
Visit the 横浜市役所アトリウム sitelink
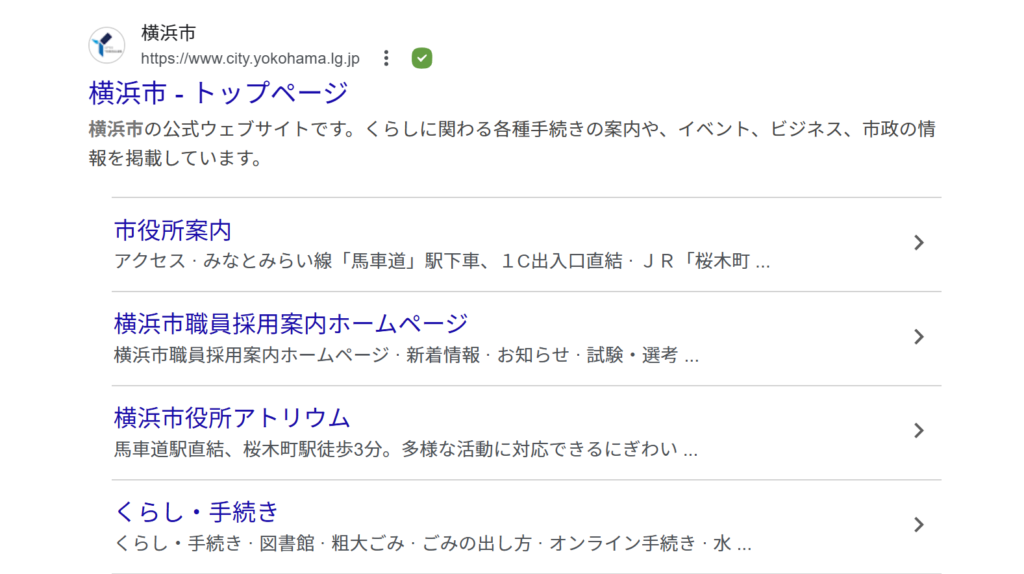tap(232, 418)
